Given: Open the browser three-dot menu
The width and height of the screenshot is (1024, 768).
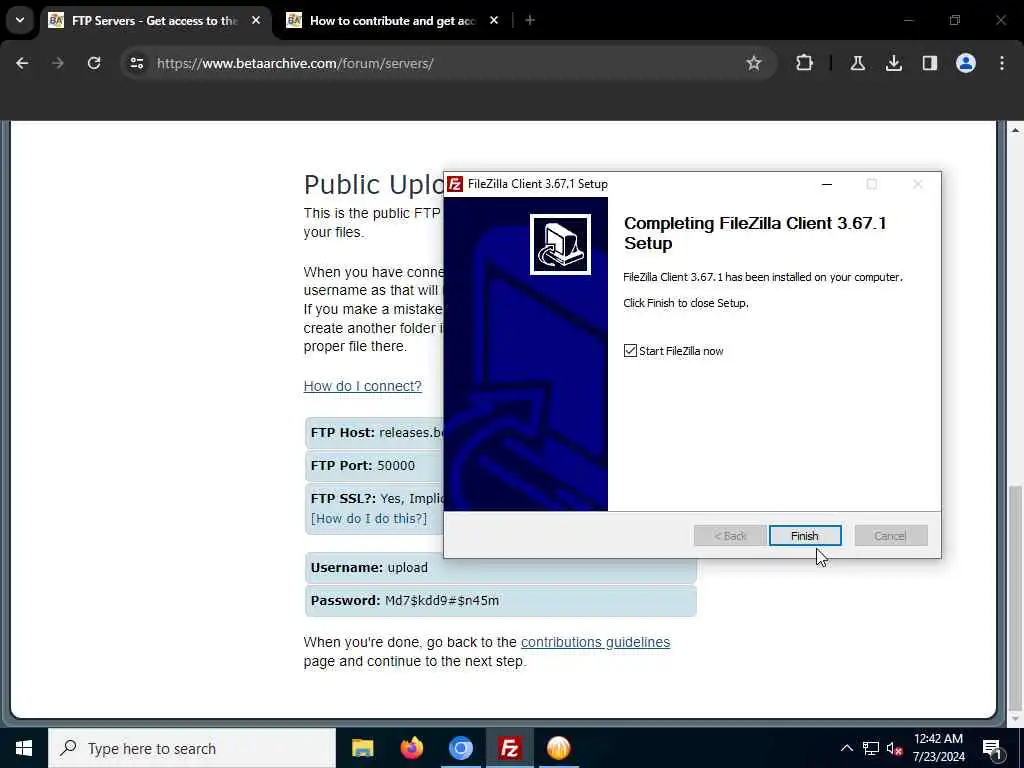Looking at the screenshot, I should coord(1002,63).
